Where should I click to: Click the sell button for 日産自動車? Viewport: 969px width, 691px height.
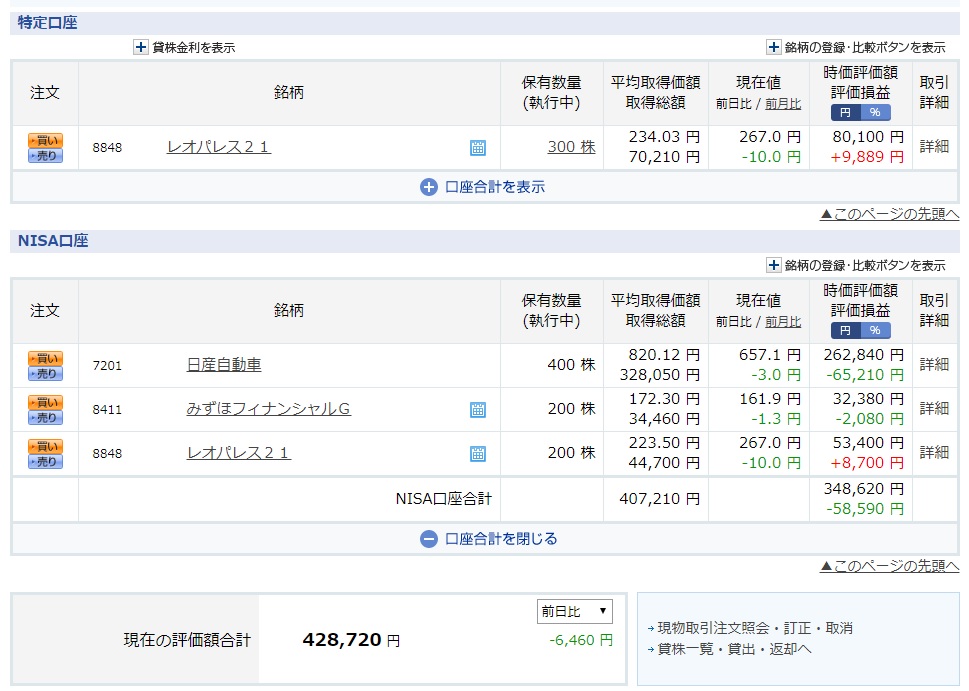45,373
